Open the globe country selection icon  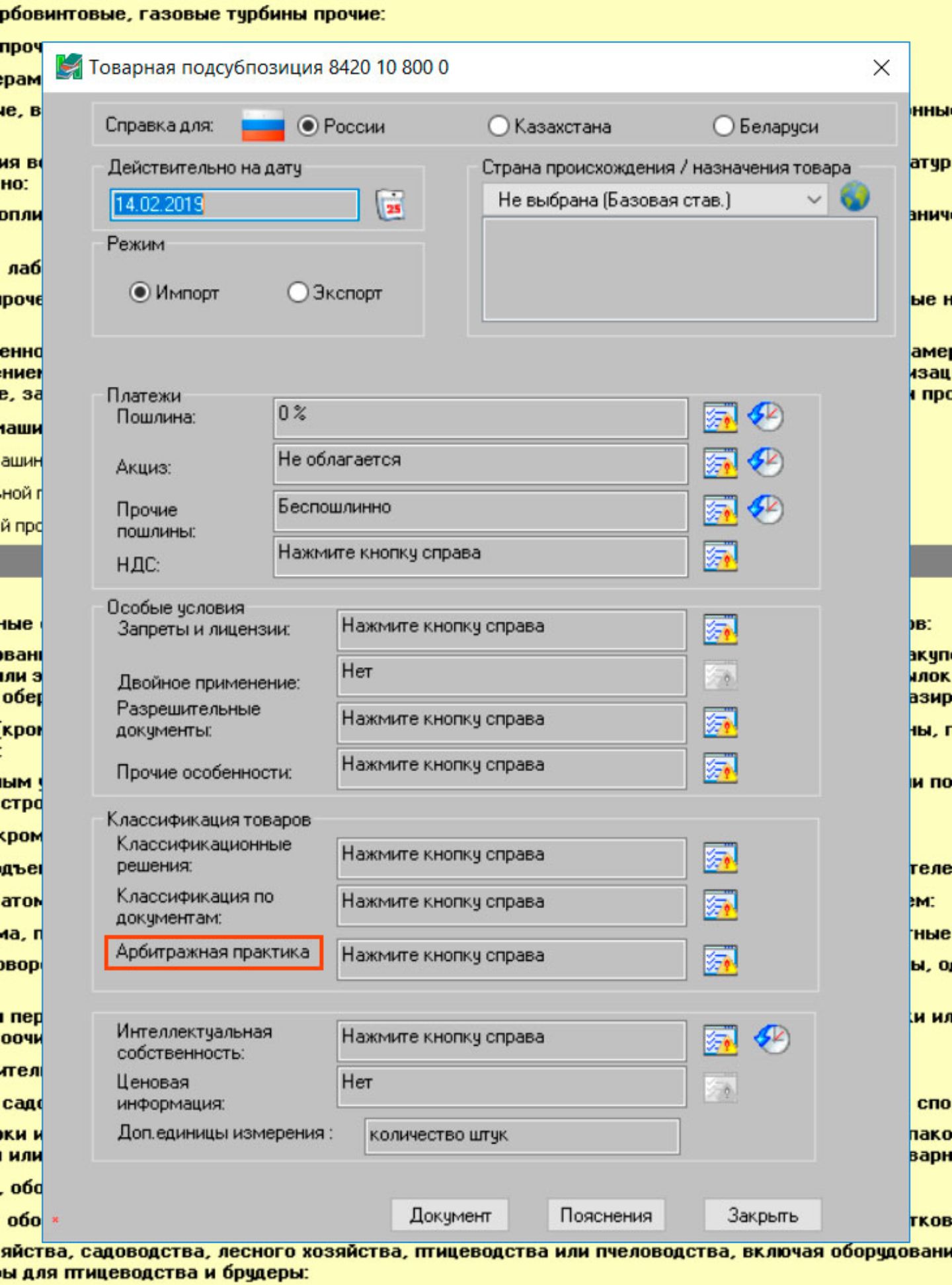click(855, 197)
